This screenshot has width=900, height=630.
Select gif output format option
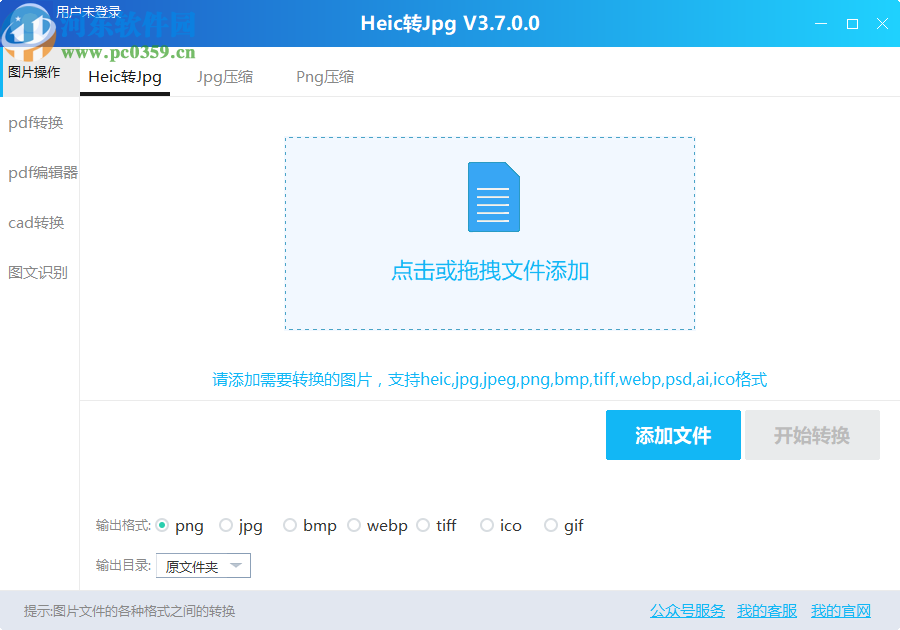[551, 524]
